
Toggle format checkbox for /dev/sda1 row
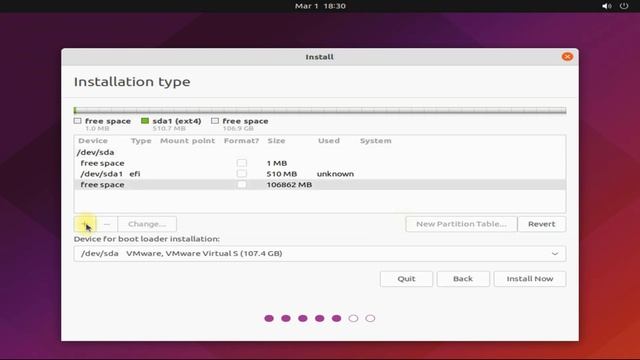click(x=242, y=173)
